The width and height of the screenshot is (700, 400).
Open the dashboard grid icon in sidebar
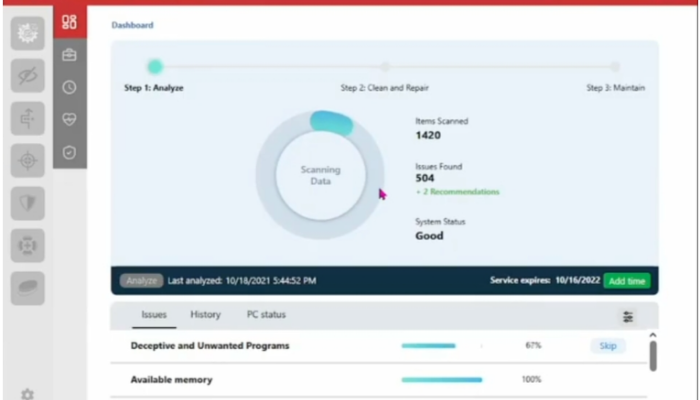pyautogui.click(x=69, y=22)
